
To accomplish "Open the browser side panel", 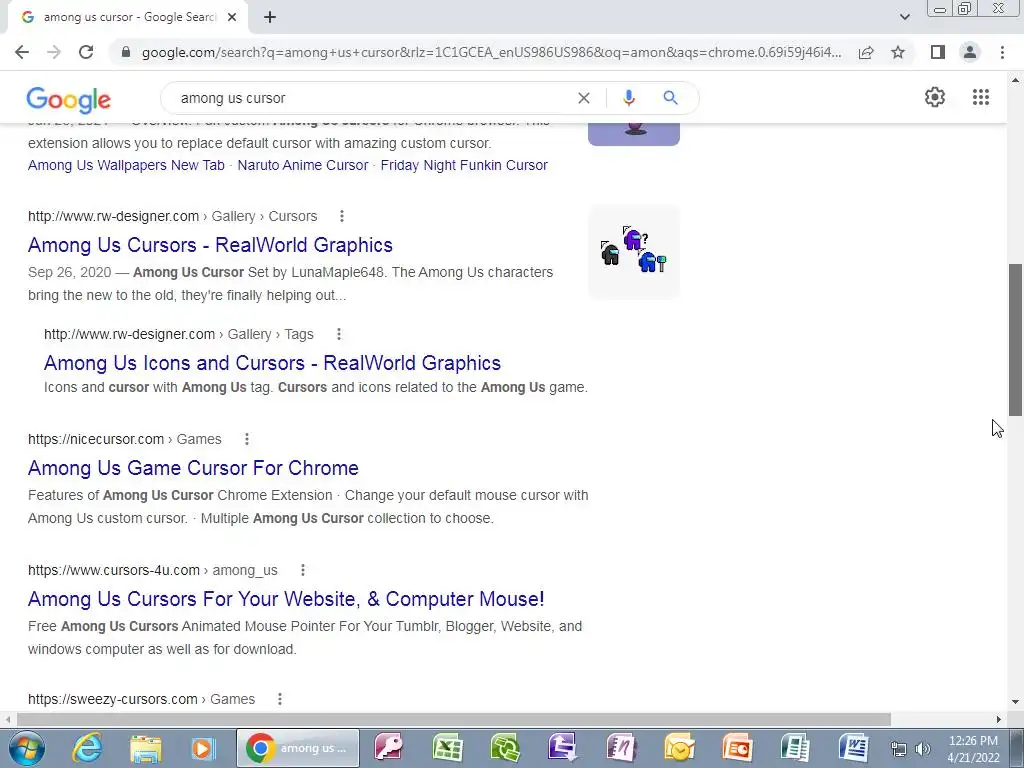I will (938, 52).
